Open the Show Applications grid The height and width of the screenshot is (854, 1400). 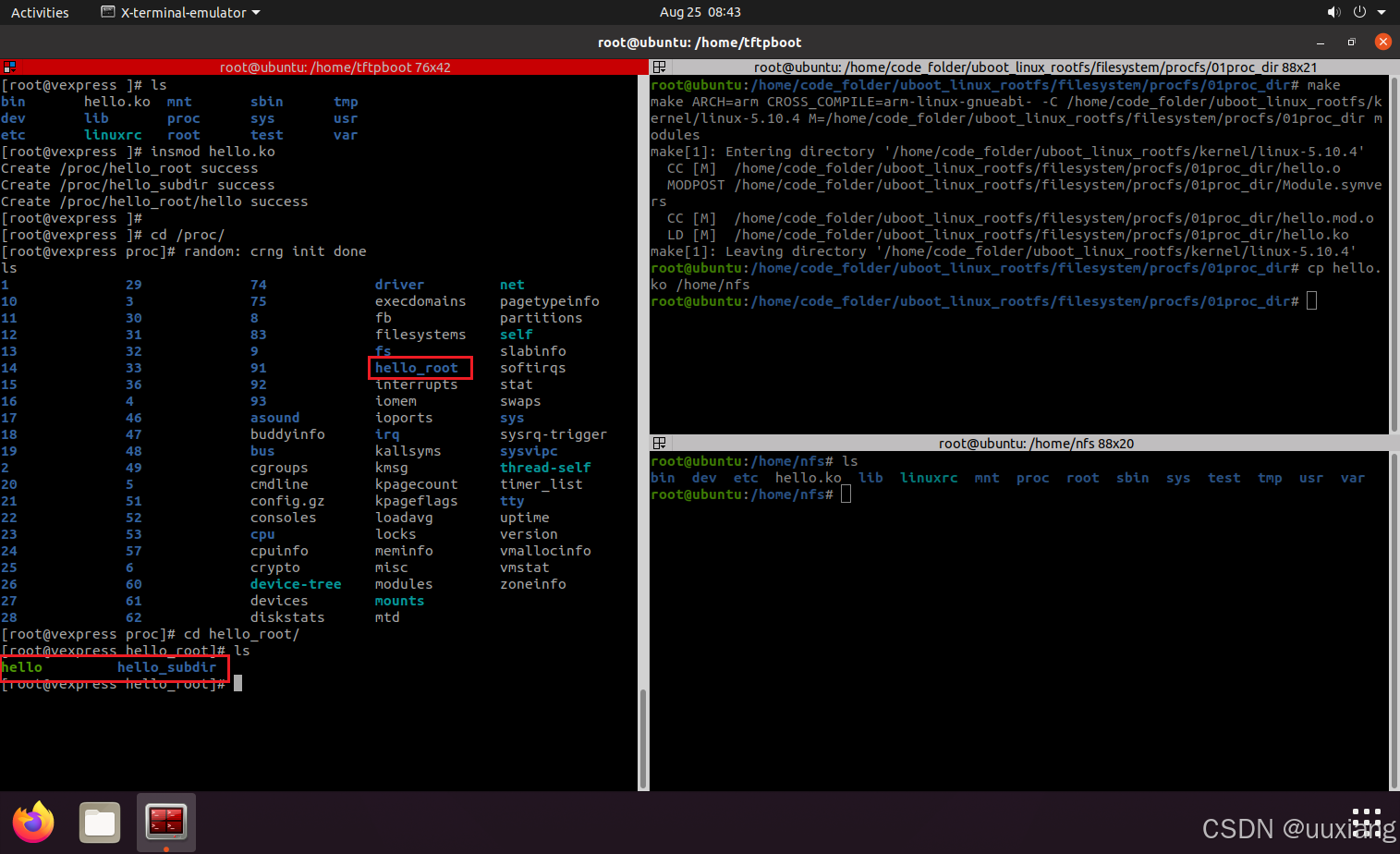[x=1366, y=822]
